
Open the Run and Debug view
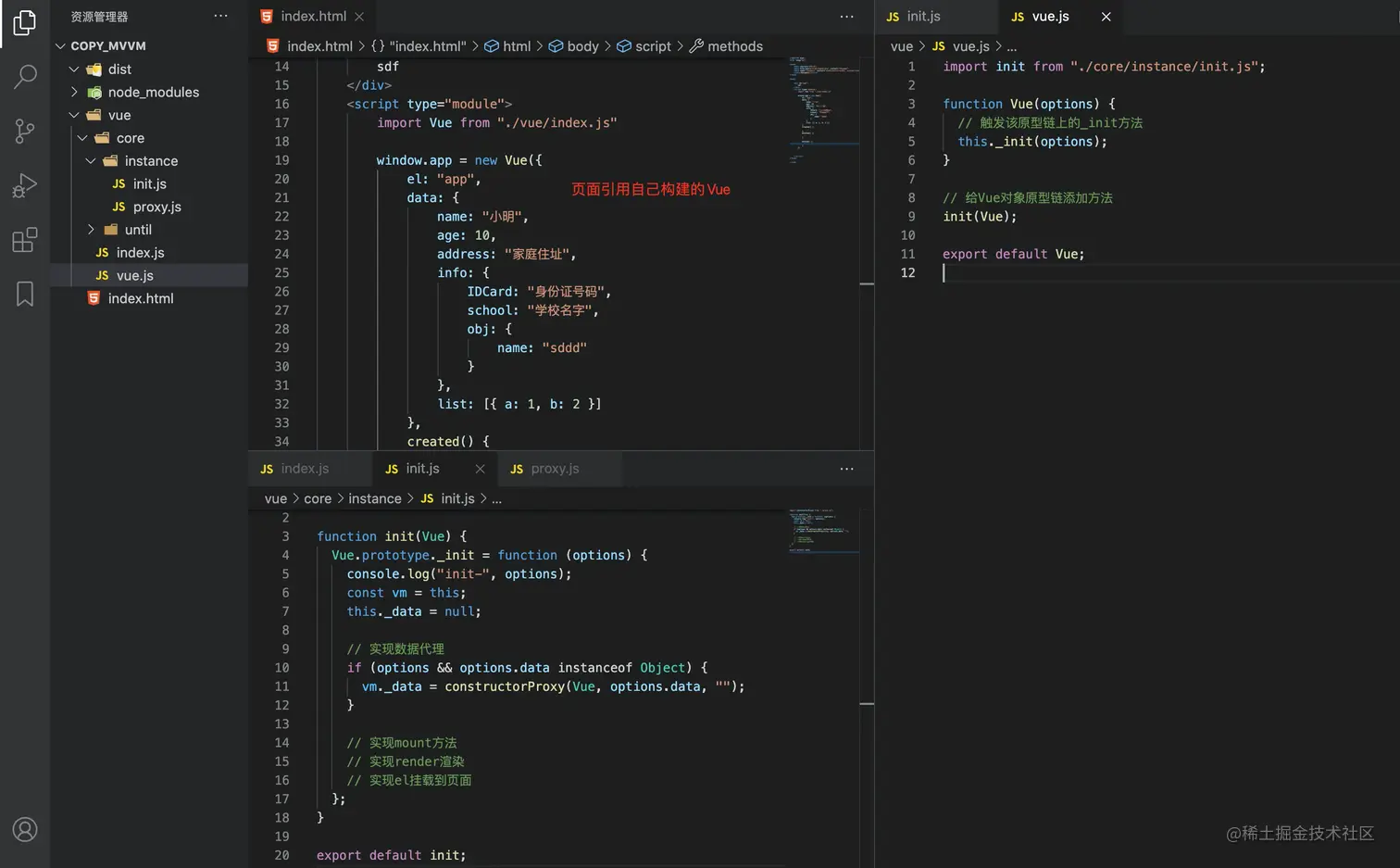(25, 185)
